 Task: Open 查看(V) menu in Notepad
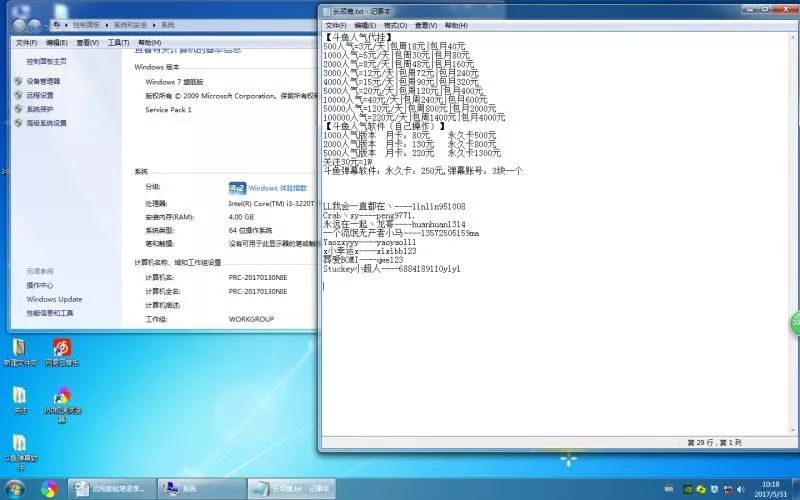coord(426,26)
